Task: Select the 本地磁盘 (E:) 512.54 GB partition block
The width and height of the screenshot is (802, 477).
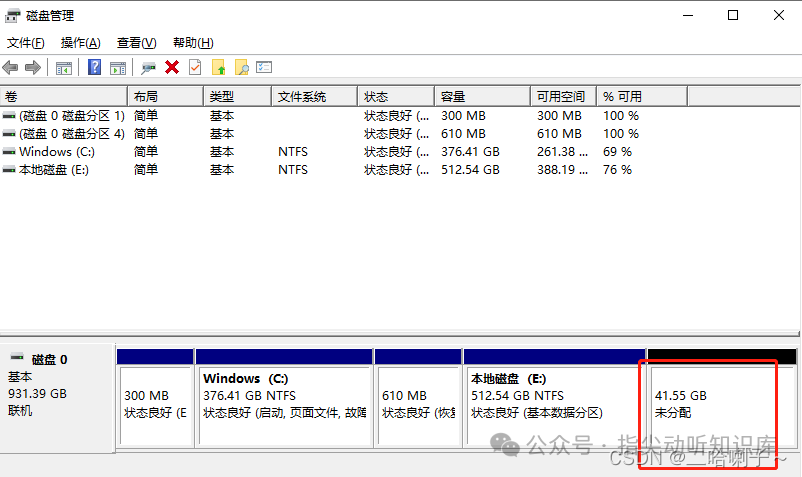Action: tap(554, 399)
